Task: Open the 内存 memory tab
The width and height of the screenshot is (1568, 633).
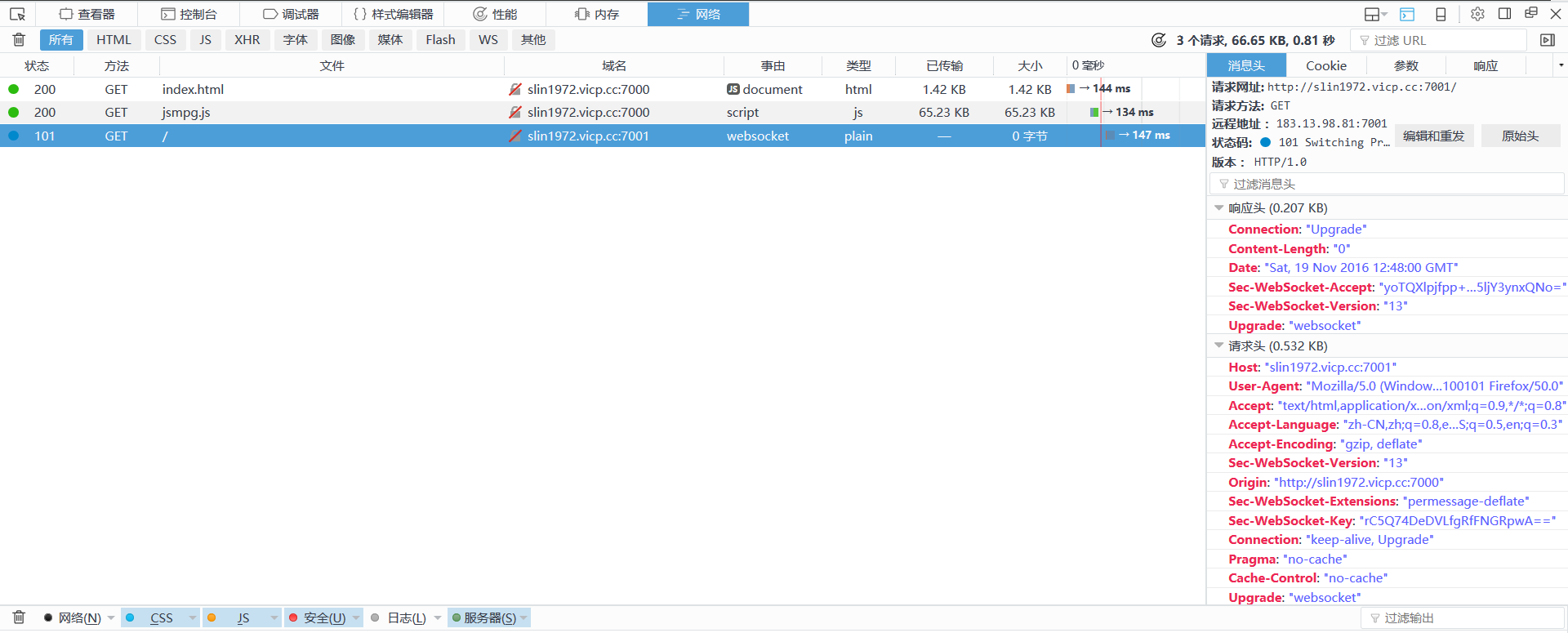Action: 597,14
